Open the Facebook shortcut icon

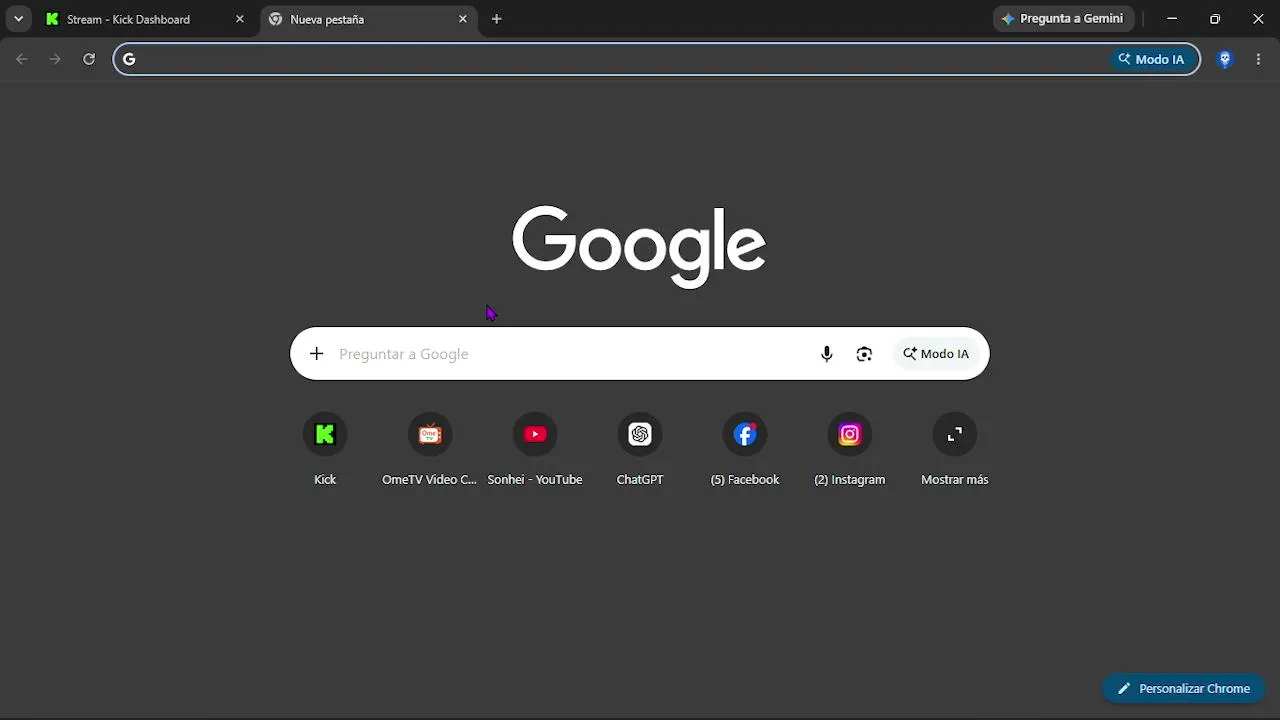tap(745, 434)
